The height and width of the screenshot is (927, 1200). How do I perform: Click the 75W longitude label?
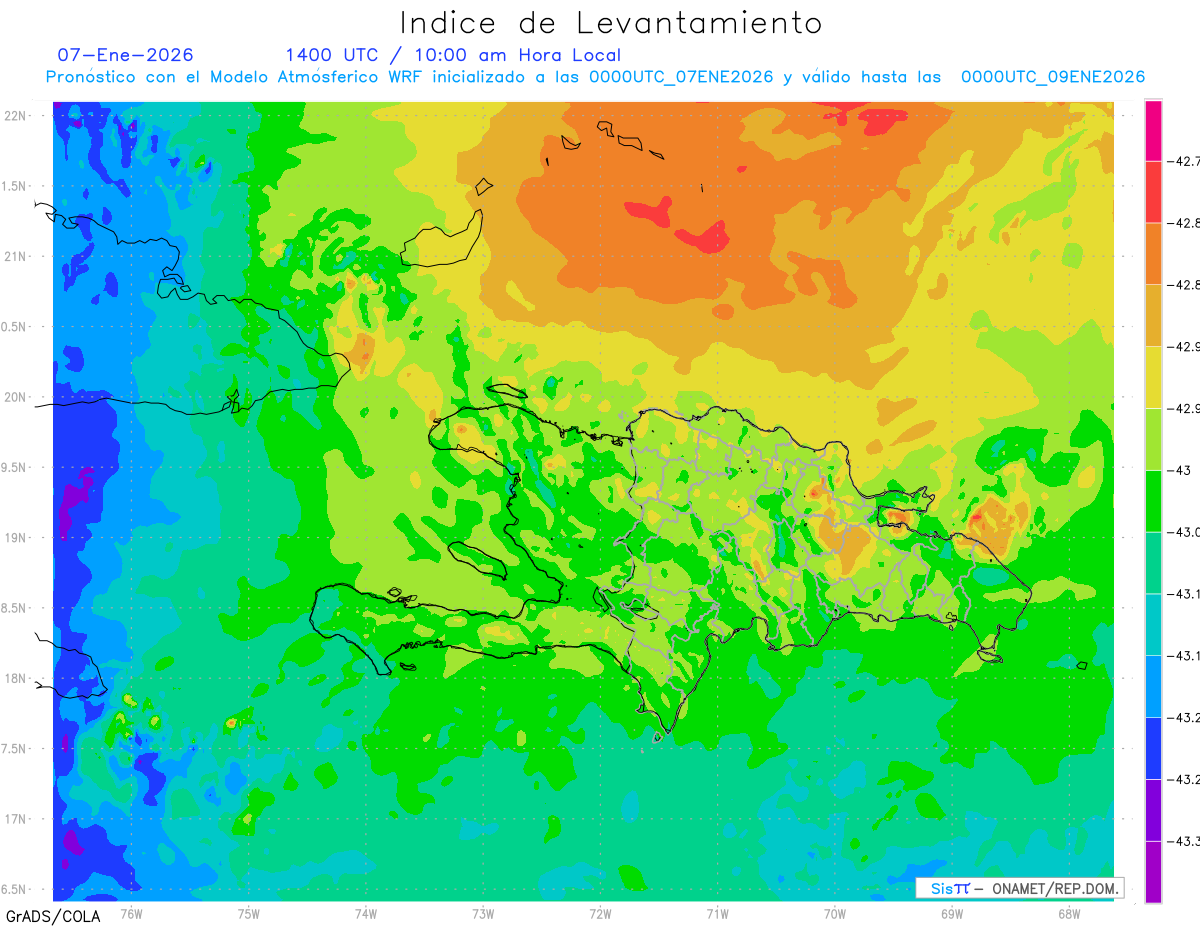[249, 913]
